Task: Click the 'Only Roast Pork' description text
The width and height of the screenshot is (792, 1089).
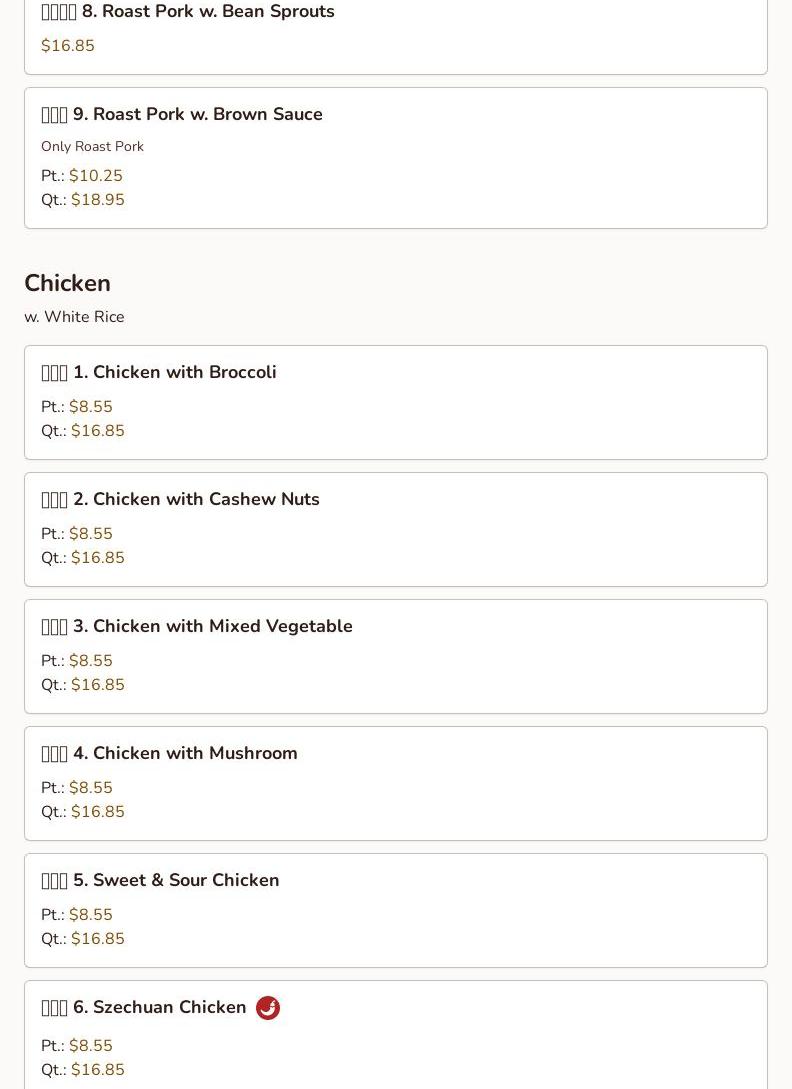Action: (92, 147)
